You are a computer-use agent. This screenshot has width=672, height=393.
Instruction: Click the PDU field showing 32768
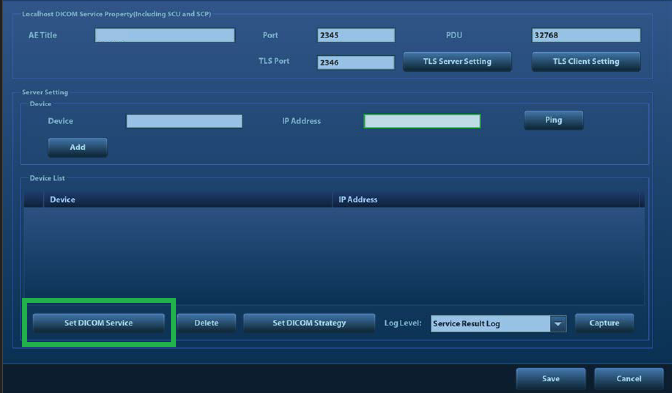click(x=586, y=35)
